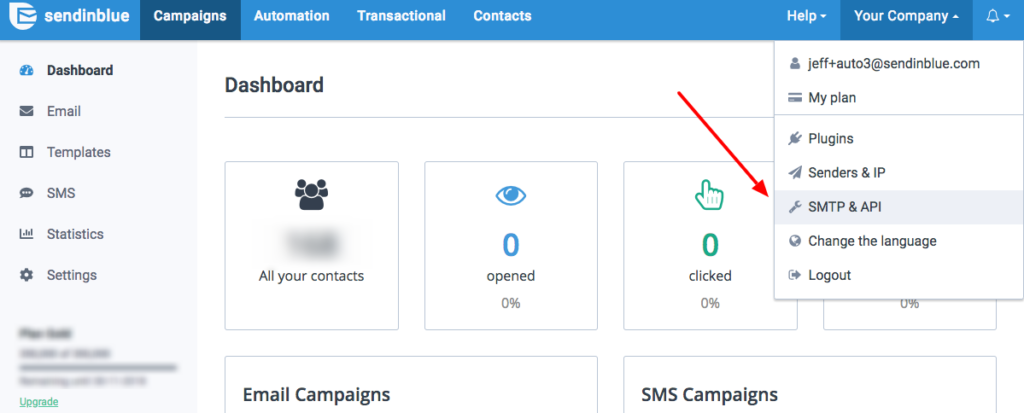Click the Templates layout icon
Viewport: 1024px width, 413px height.
(x=26, y=153)
